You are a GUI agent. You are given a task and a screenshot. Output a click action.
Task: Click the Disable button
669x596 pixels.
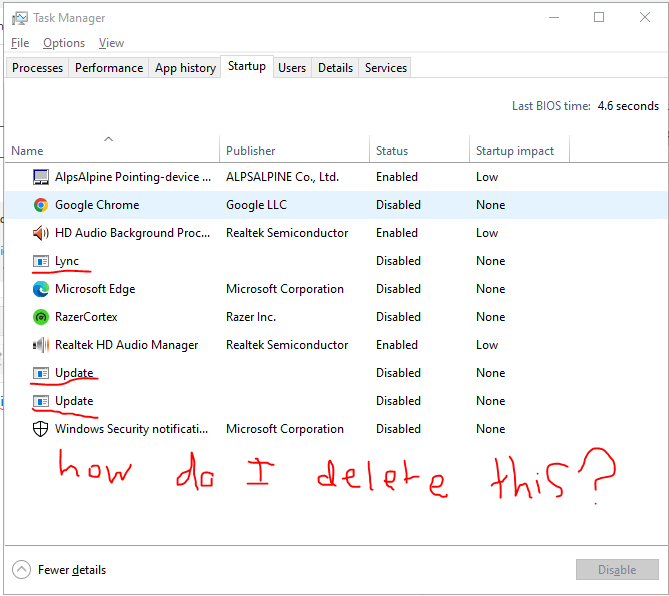pyautogui.click(x=617, y=570)
